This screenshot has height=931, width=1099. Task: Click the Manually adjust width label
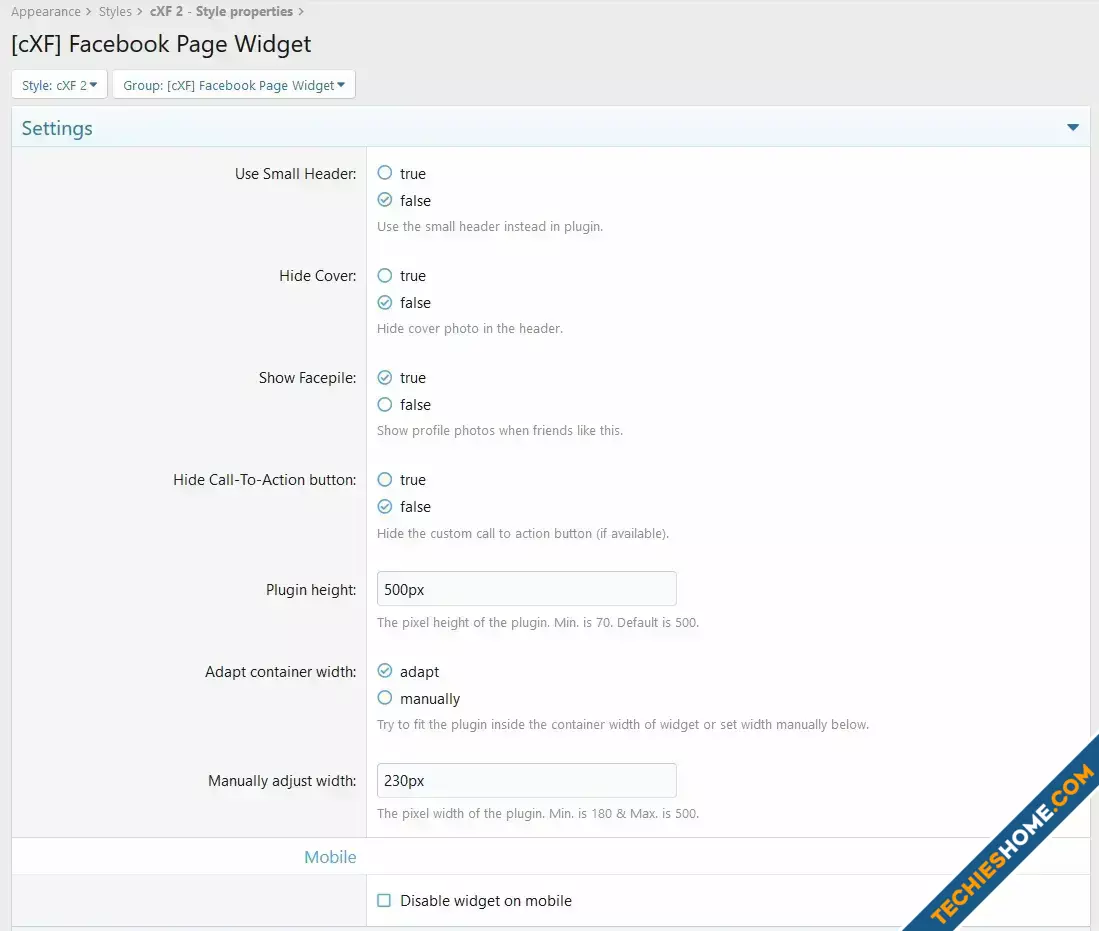point(282,781)
